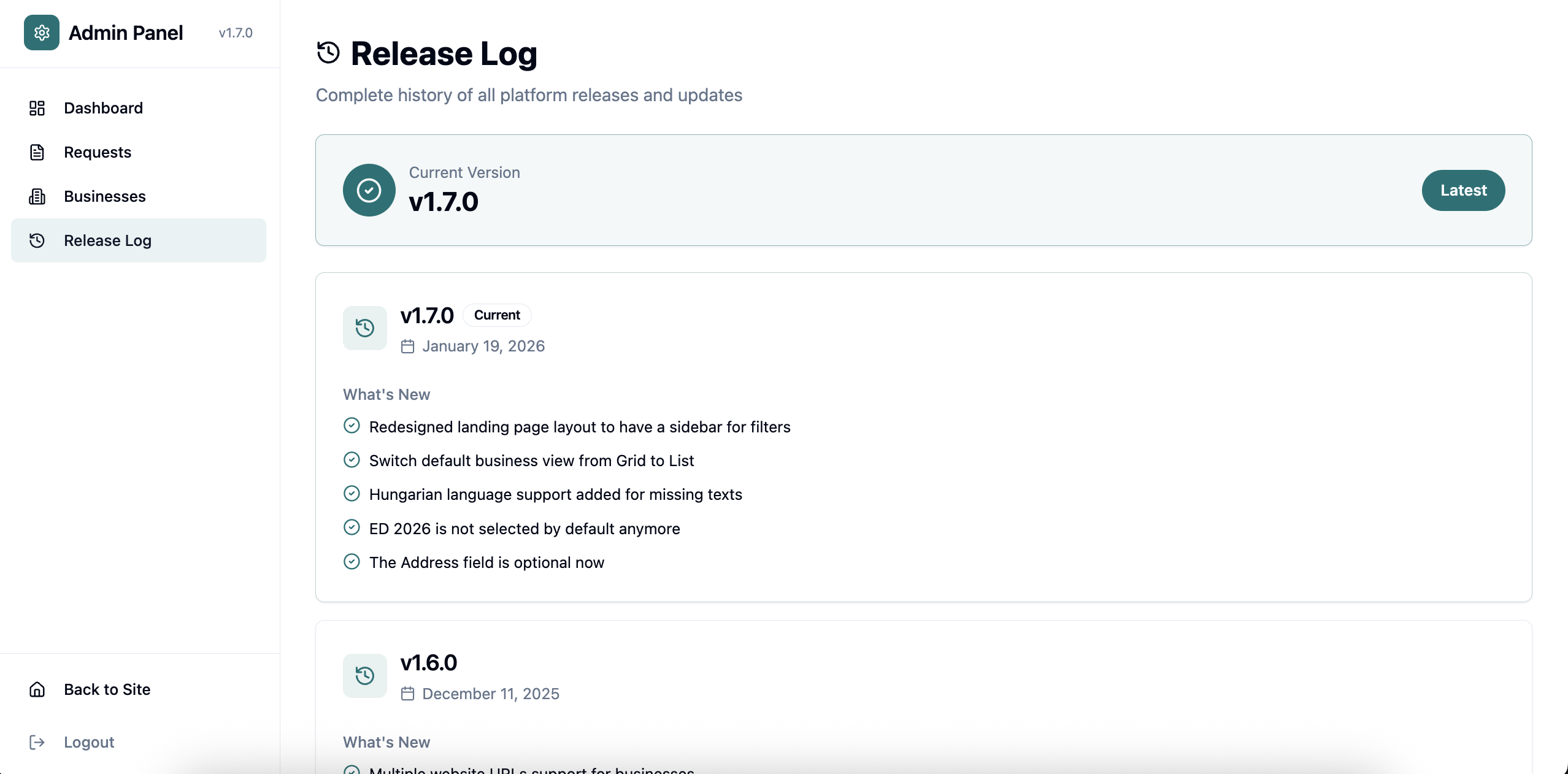This screenshot has height=774, width=1568.
Task: Open the Release Log sidebar entry
Action: click(107, 240)
